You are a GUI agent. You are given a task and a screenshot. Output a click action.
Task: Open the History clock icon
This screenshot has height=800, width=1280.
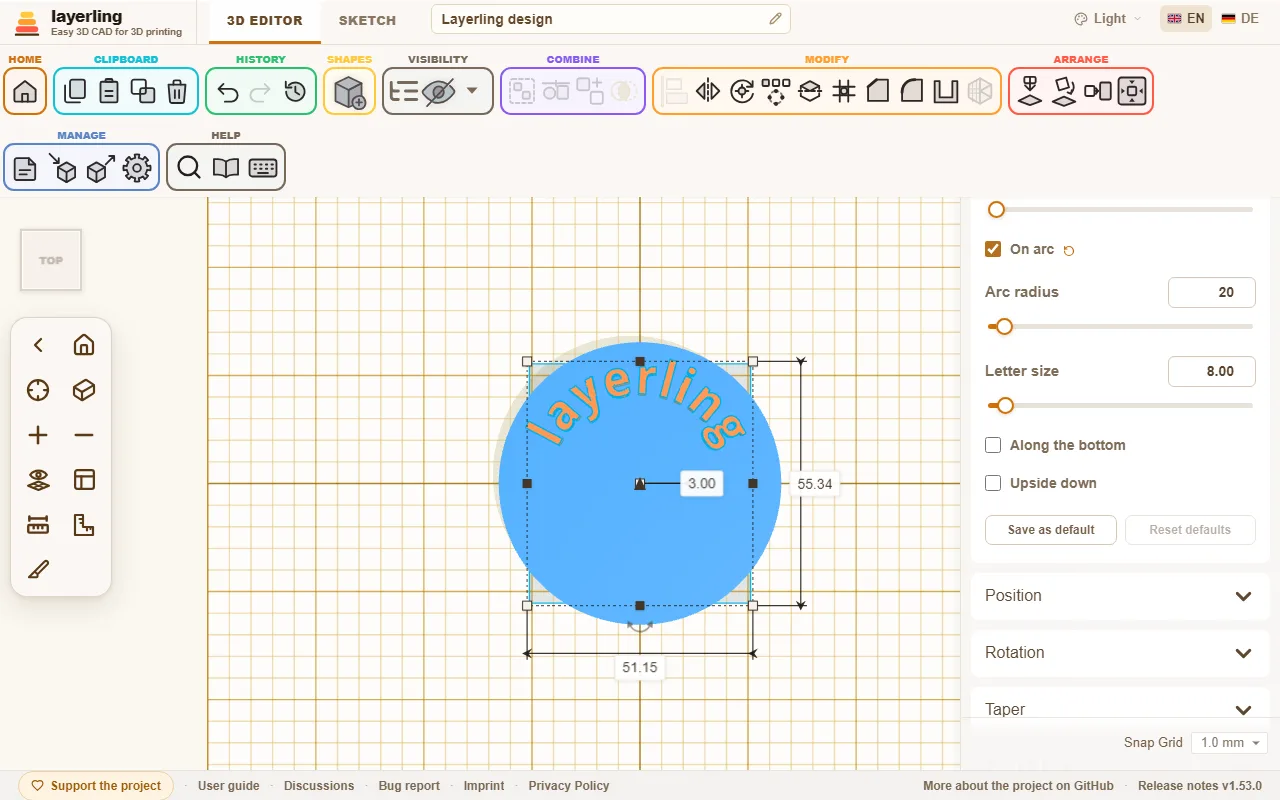pos(295,92)
